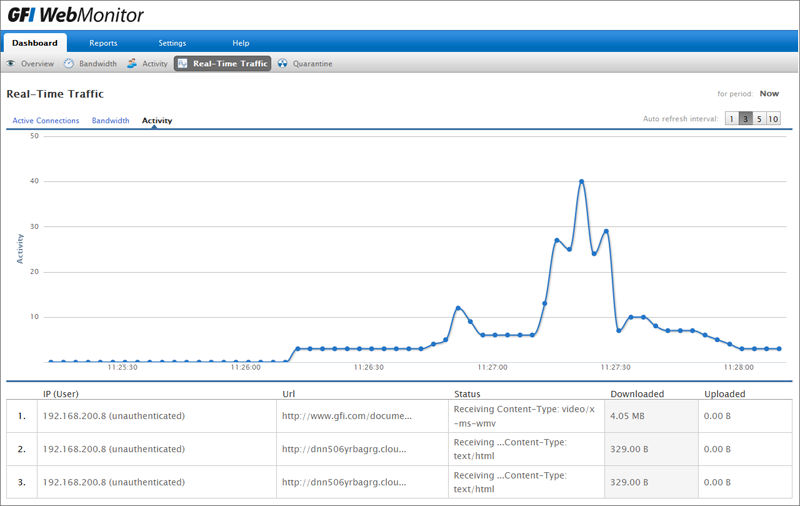Click the 11:27:00 time axis label
Screen dimensions: 800x506
492,367
